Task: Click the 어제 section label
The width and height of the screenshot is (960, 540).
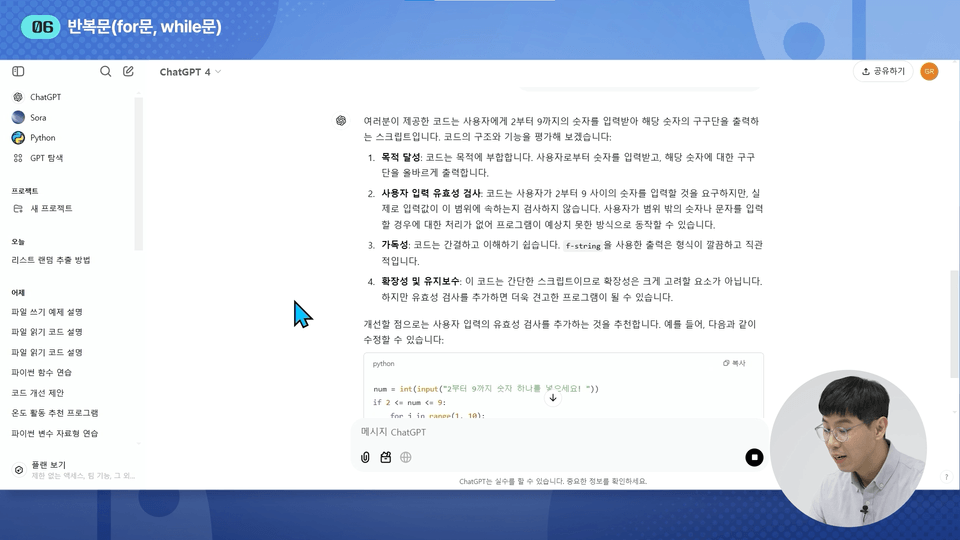Action: [x=18, y=293]
